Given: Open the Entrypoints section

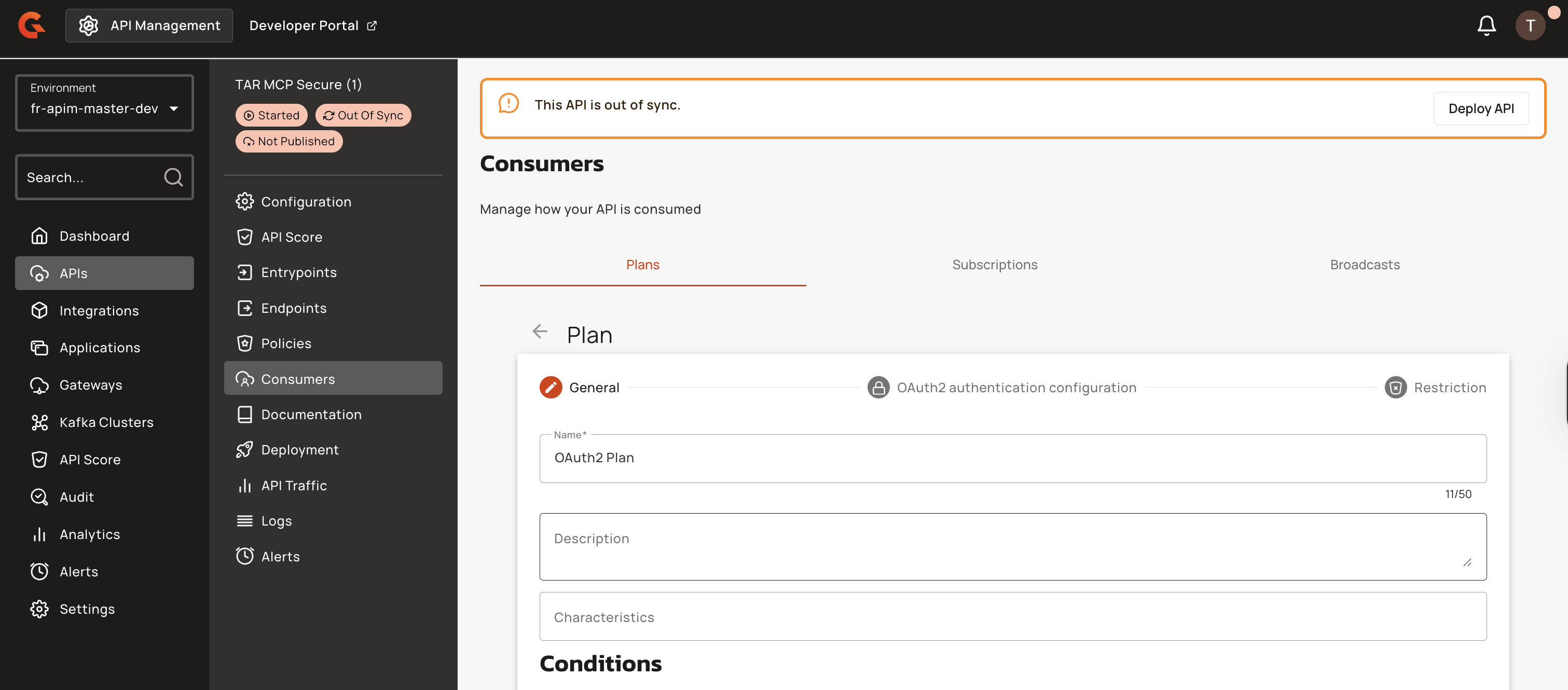Looking at the screenshot, I should pos(298,272).
